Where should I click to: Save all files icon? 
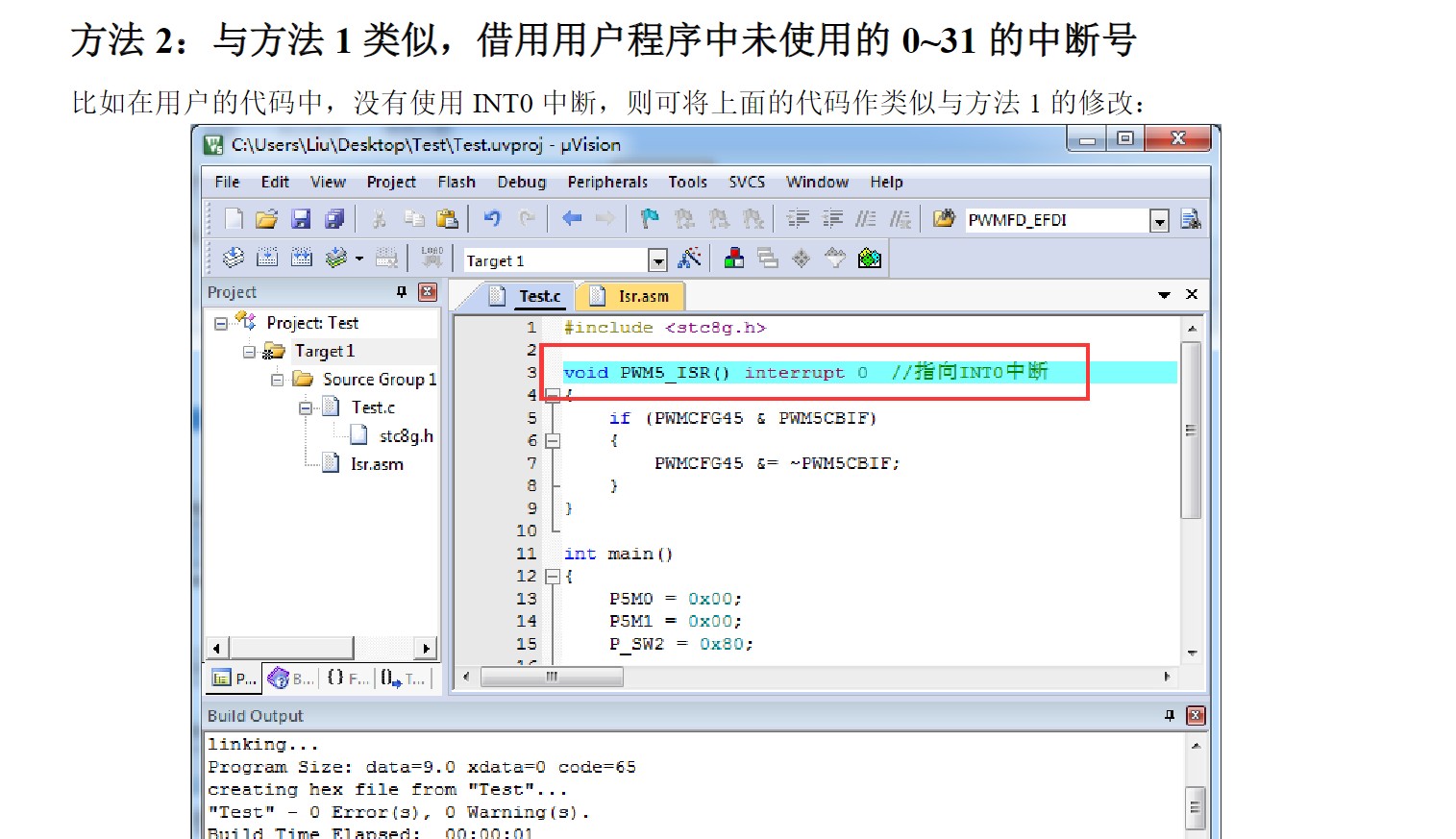(x=334, y=219)
